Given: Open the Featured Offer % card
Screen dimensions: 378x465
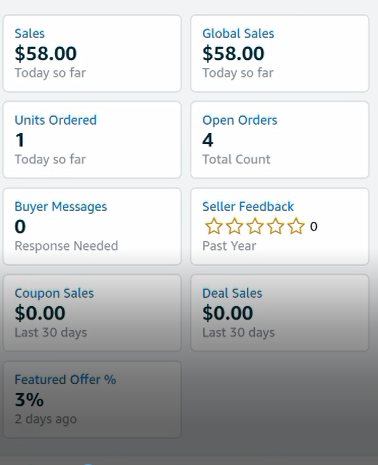Looking at the screenshot, I should (92, 399).
